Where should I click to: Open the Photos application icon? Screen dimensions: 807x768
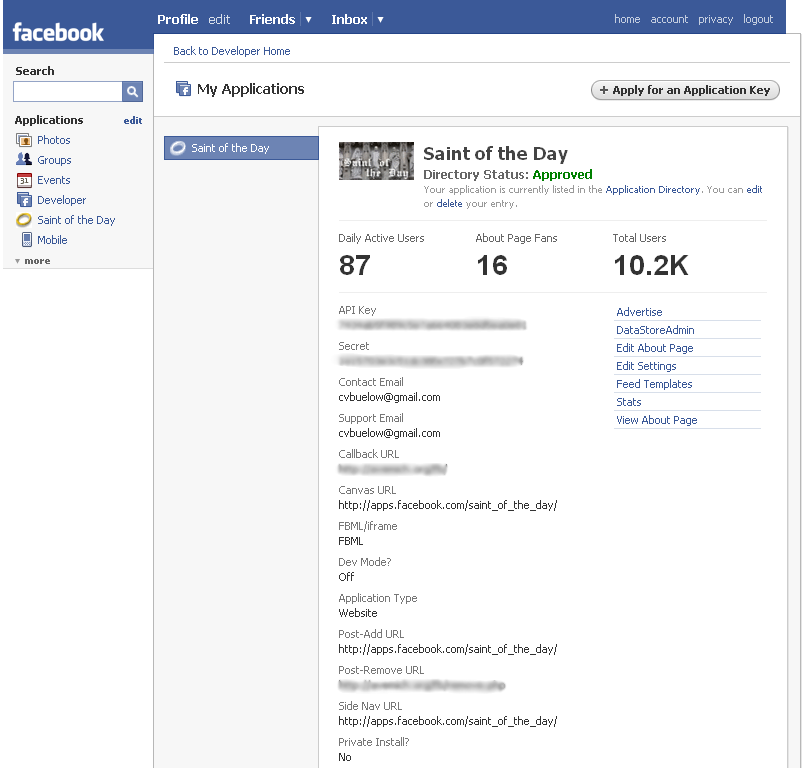point(25,140)
